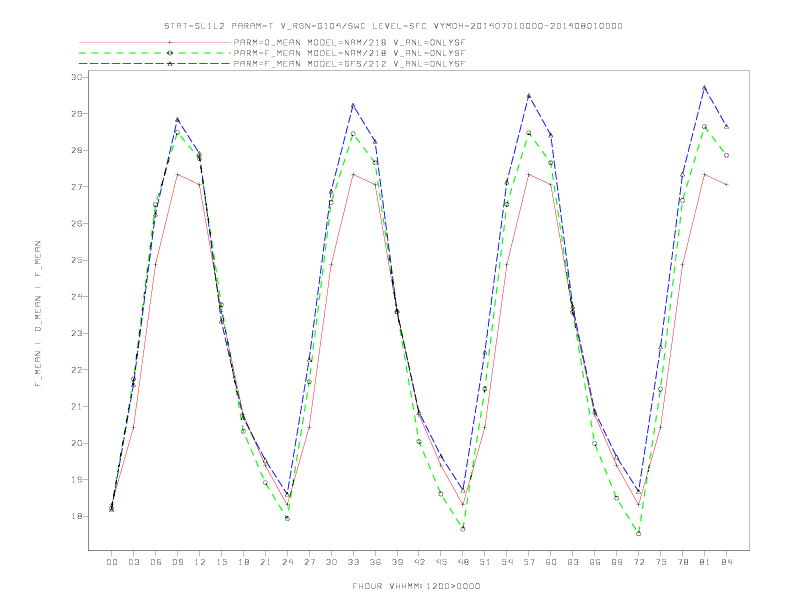The height and width of the screenshot is (612, 792).
Task: Click green NAM circle marker at hour 72 trough
Action: coord(638,533)
